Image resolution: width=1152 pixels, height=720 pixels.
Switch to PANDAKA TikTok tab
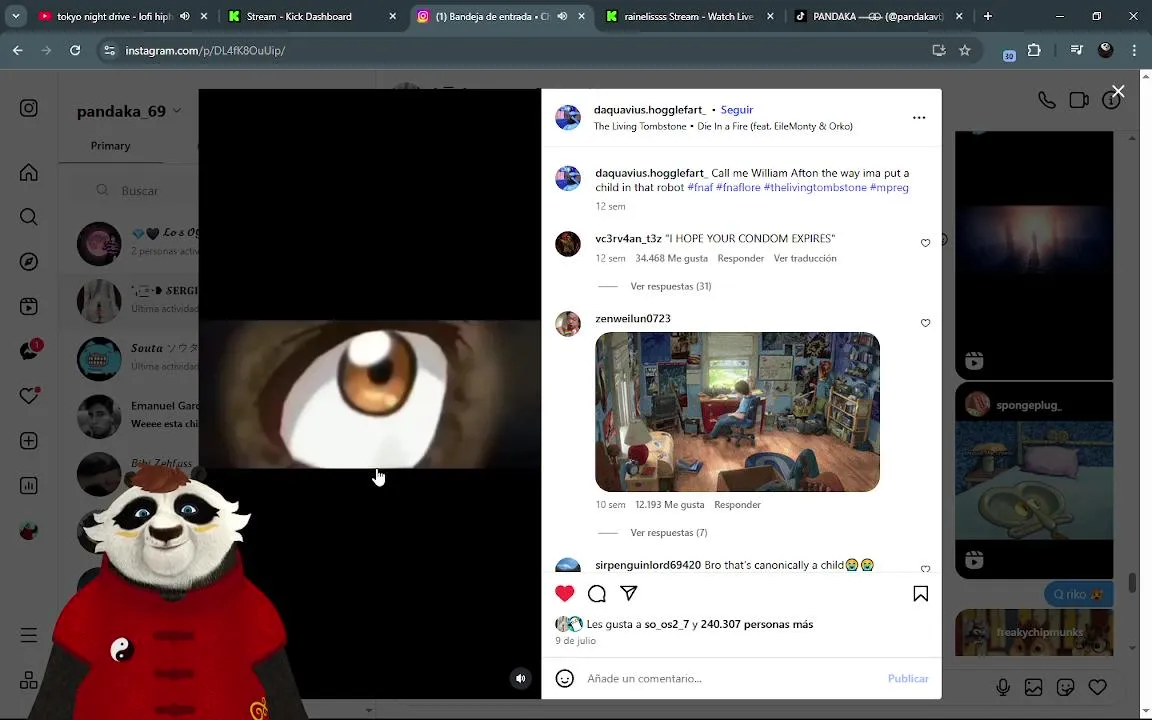point(878,16)
